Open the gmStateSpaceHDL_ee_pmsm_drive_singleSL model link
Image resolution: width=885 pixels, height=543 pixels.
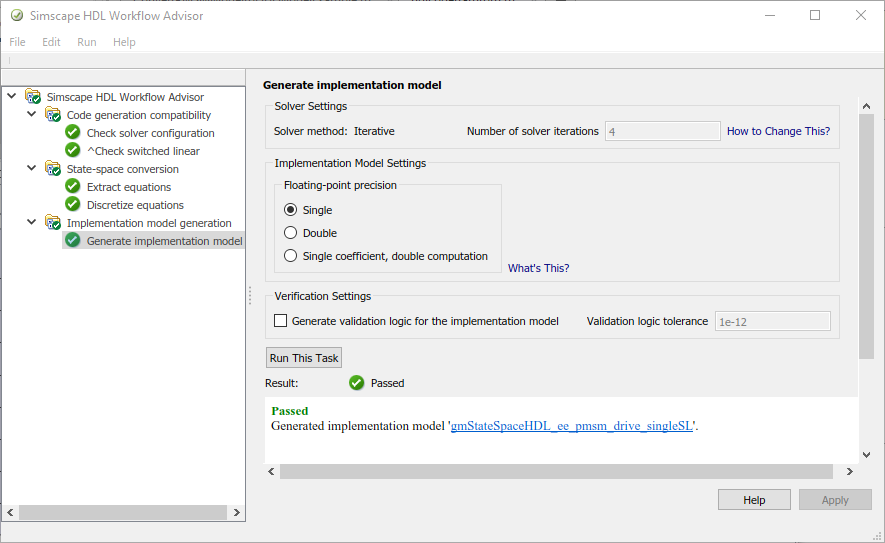572,426
